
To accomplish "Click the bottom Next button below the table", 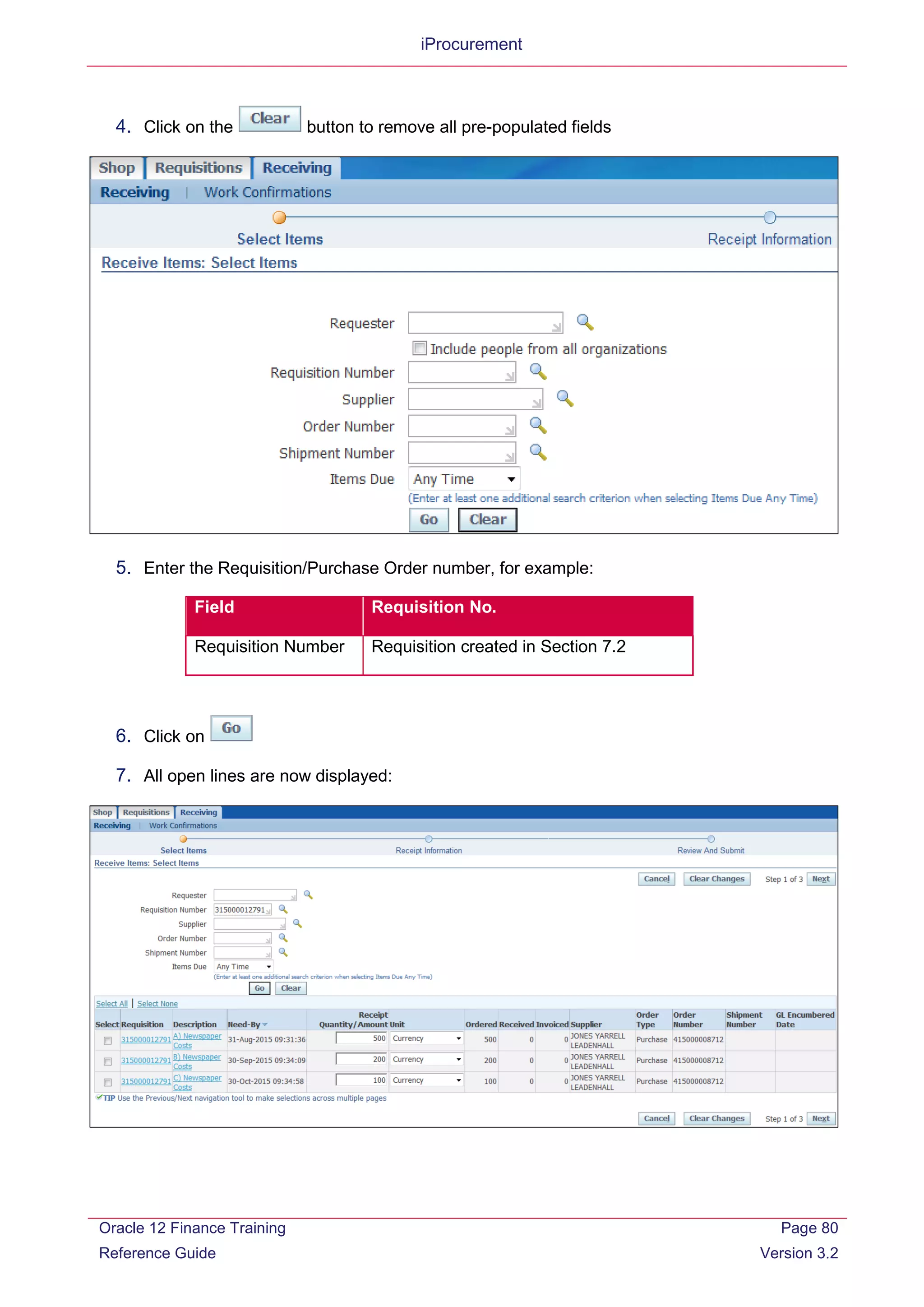I will tap(821, 1119).
